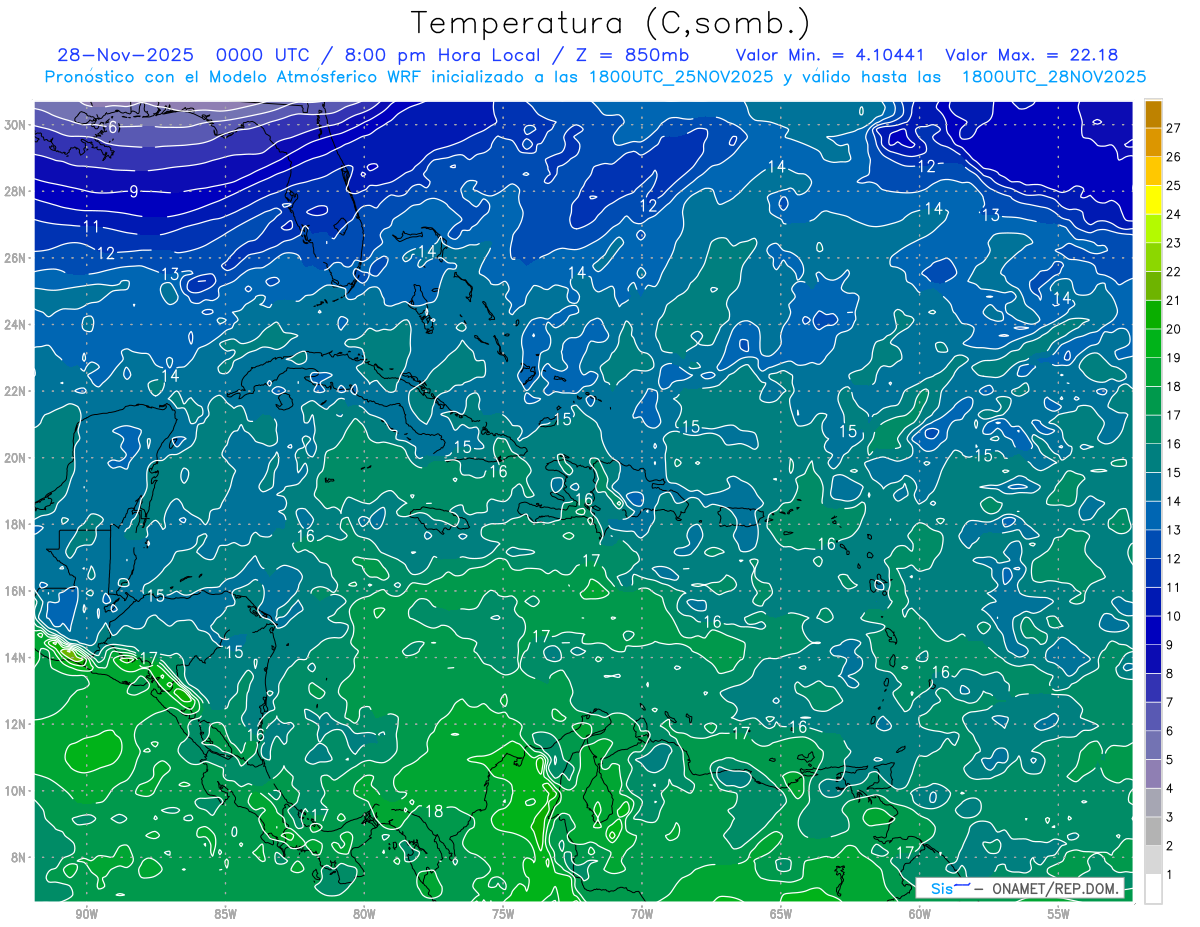Screen dimensions: 1200x927
Task: Click the "ONAMET/REP.DOM." credit label
Action: (1053, 889)
